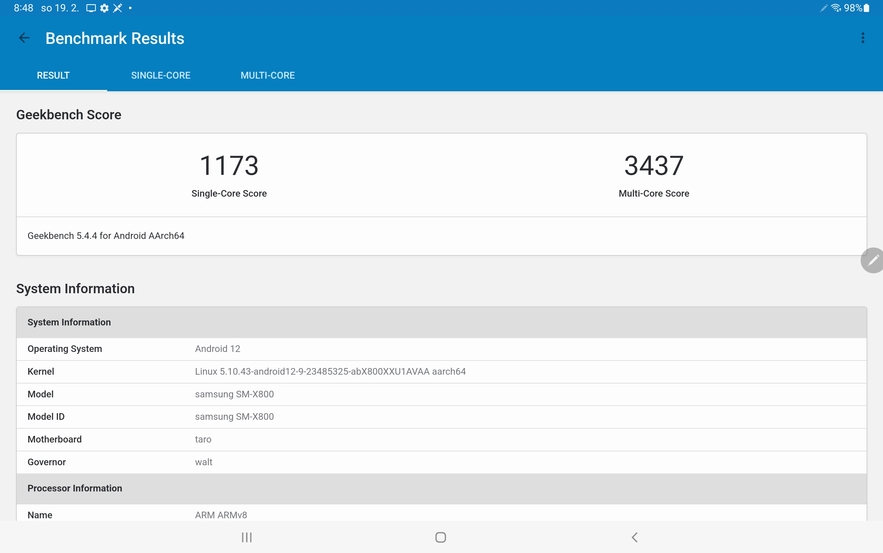The image size is (883, 553).
Task: Select the RESULT tab
Action: coord(53,75)
